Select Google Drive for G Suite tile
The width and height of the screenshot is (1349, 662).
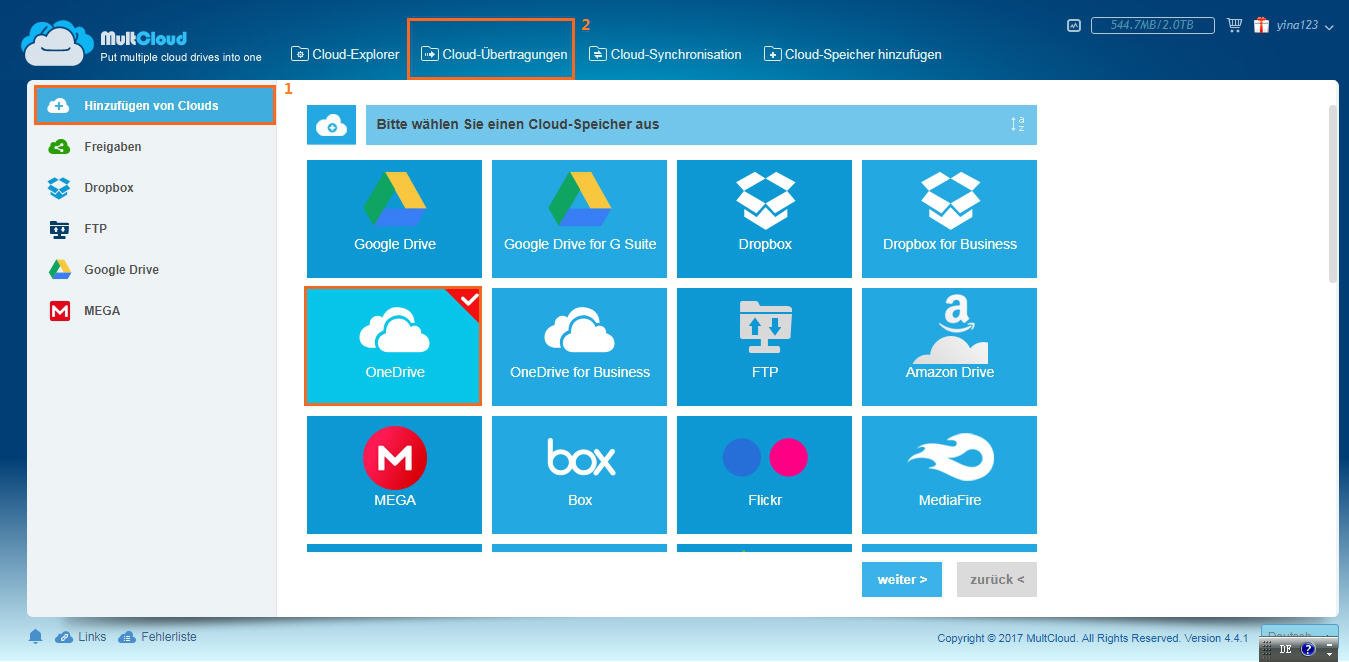click(x=579, y=219)
